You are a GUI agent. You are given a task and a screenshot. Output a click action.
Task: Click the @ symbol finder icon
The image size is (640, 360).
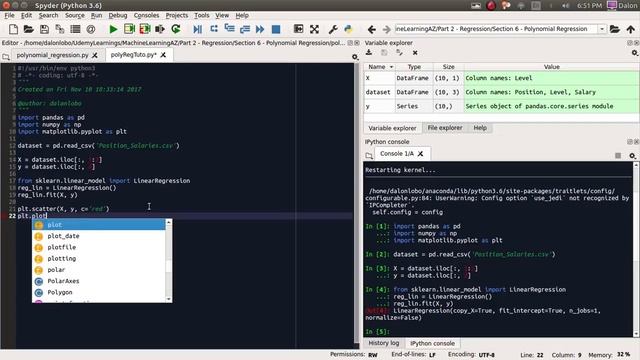pyautogui.click(x=91, y=29)
